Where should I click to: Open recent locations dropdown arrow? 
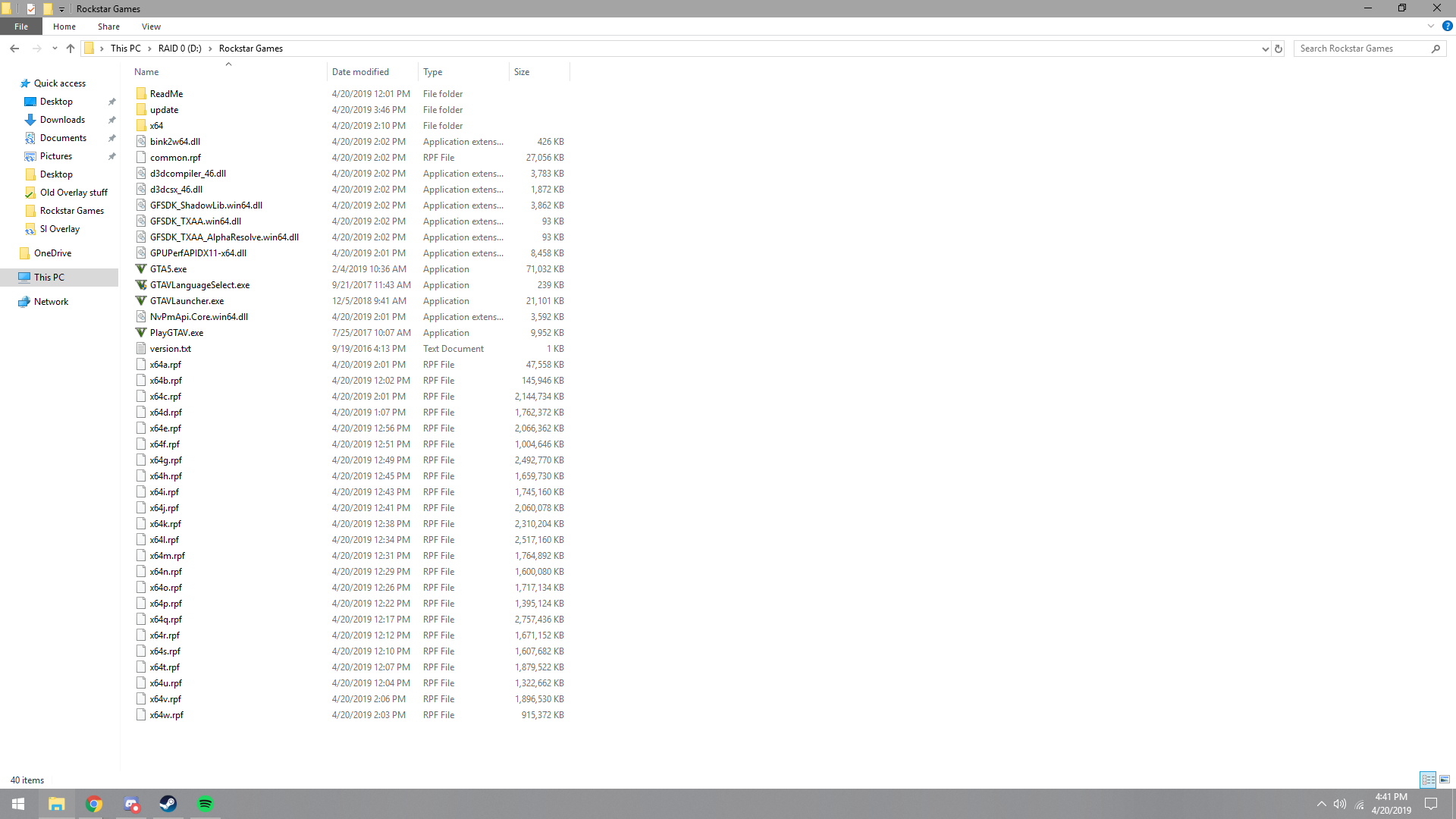coord(55,49)
